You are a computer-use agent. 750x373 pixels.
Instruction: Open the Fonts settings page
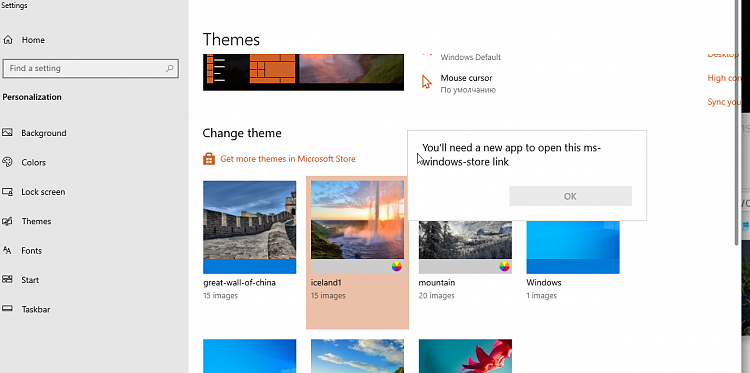click(x=32, y=251)
